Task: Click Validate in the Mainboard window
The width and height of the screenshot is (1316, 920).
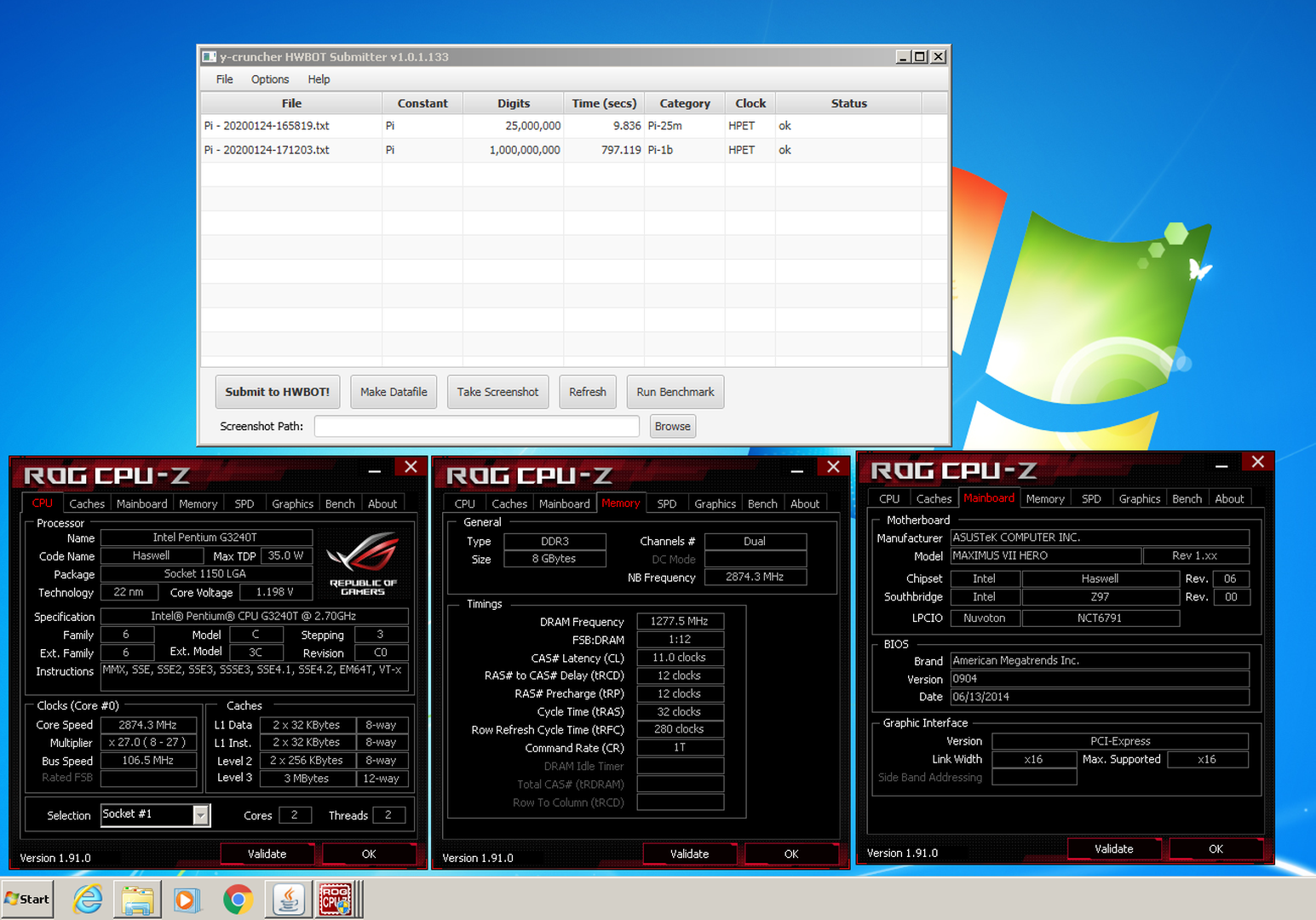Action: click(x=1114, y=848)
